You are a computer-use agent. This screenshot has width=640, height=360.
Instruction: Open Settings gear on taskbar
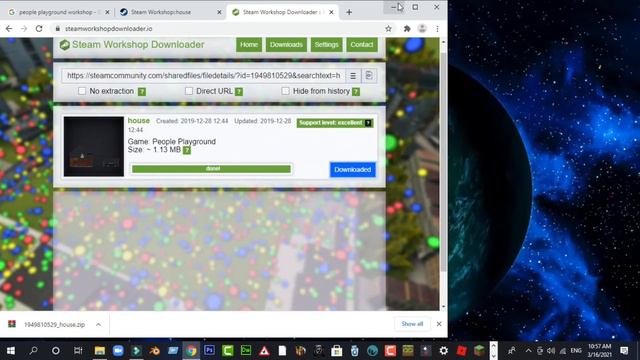444,350
